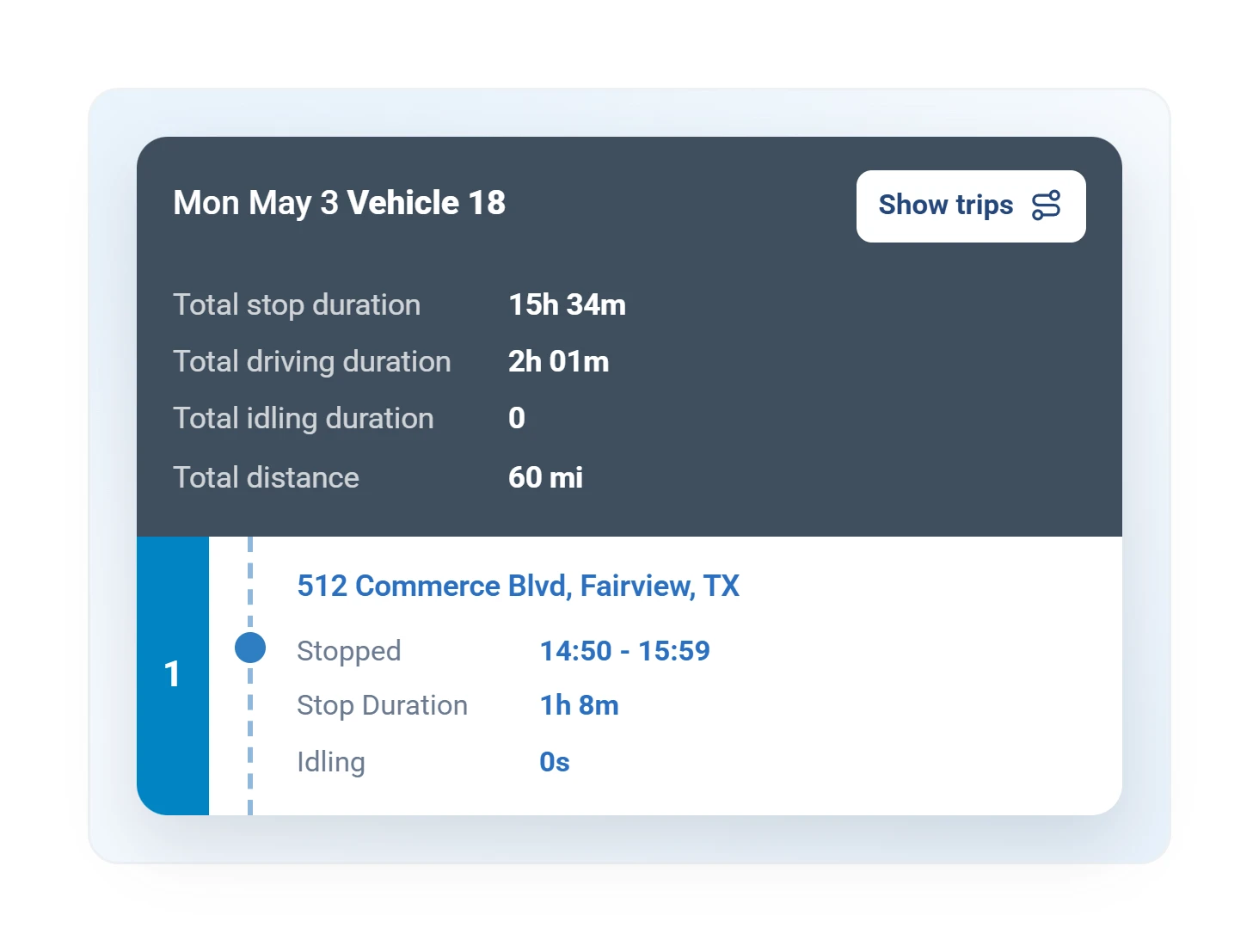Click the Total driving duration label
Screen dimensions: 1259x952
[312, 361]
